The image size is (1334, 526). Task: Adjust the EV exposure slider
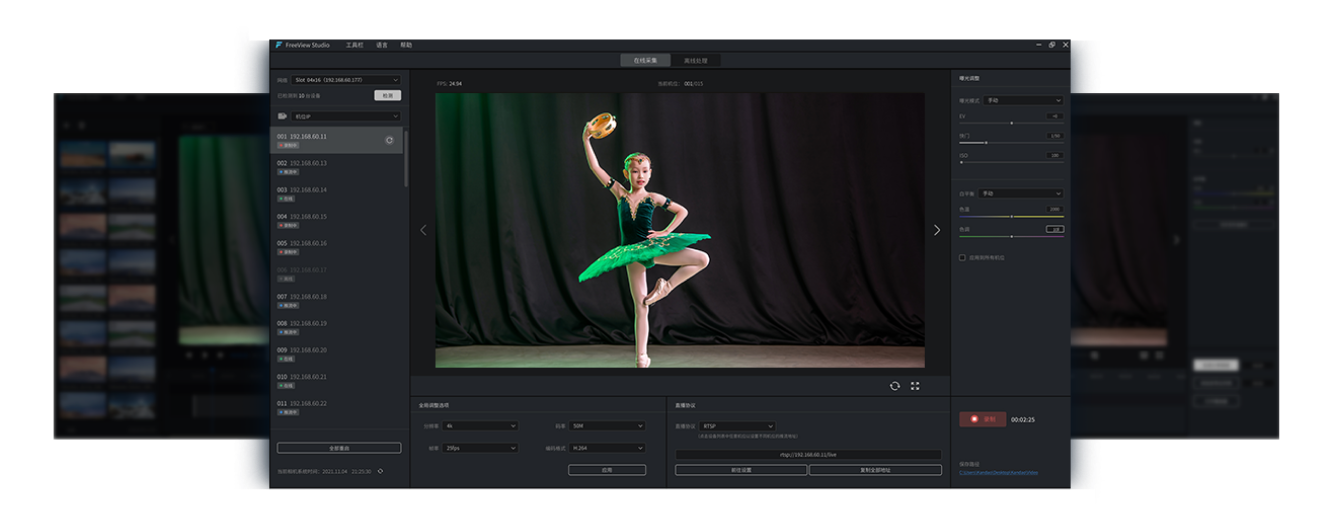coord(1011,123)
